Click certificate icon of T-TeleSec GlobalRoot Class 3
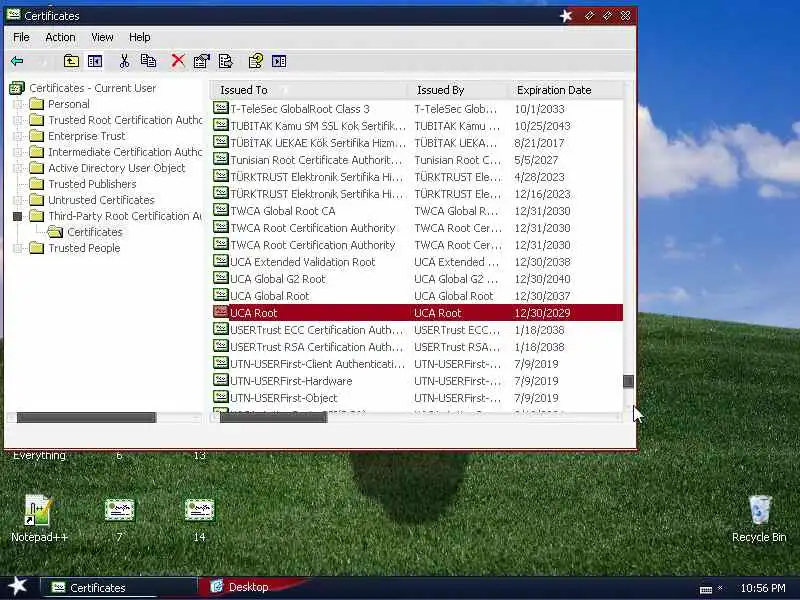The image size is (800, 600). 220,108
